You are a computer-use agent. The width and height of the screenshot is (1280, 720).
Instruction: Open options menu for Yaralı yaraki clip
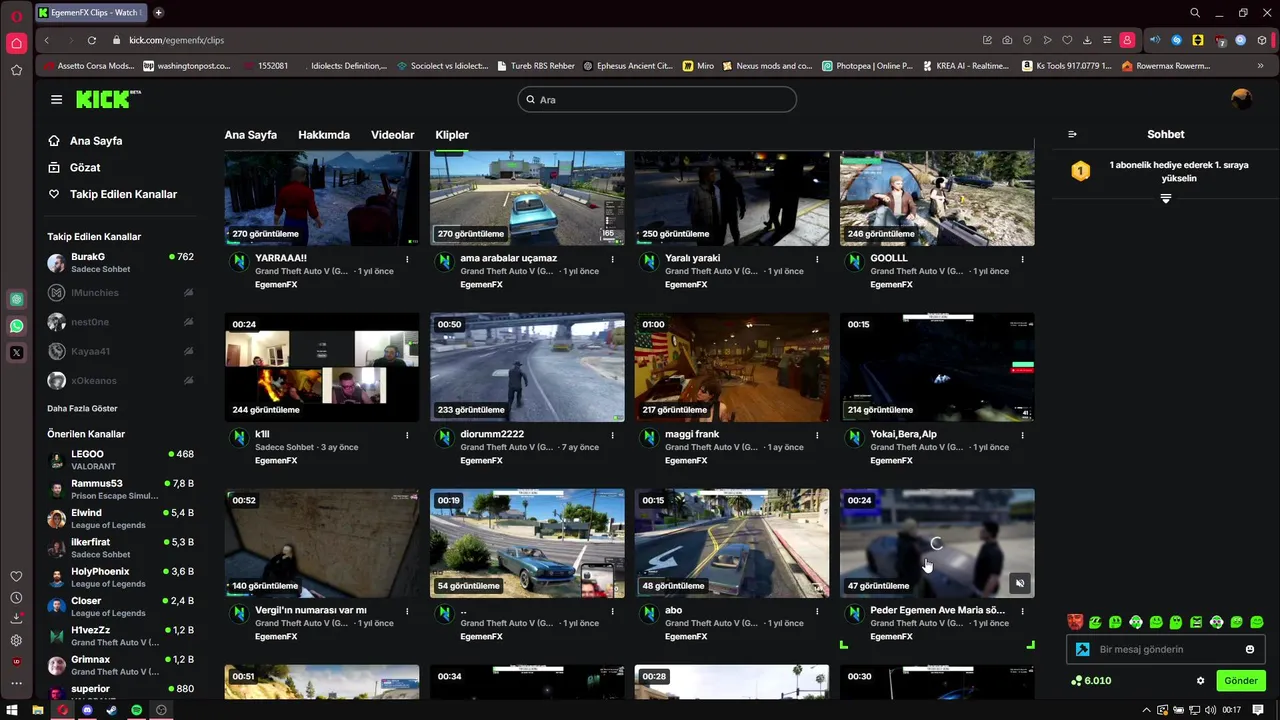(x=817, y=259)
